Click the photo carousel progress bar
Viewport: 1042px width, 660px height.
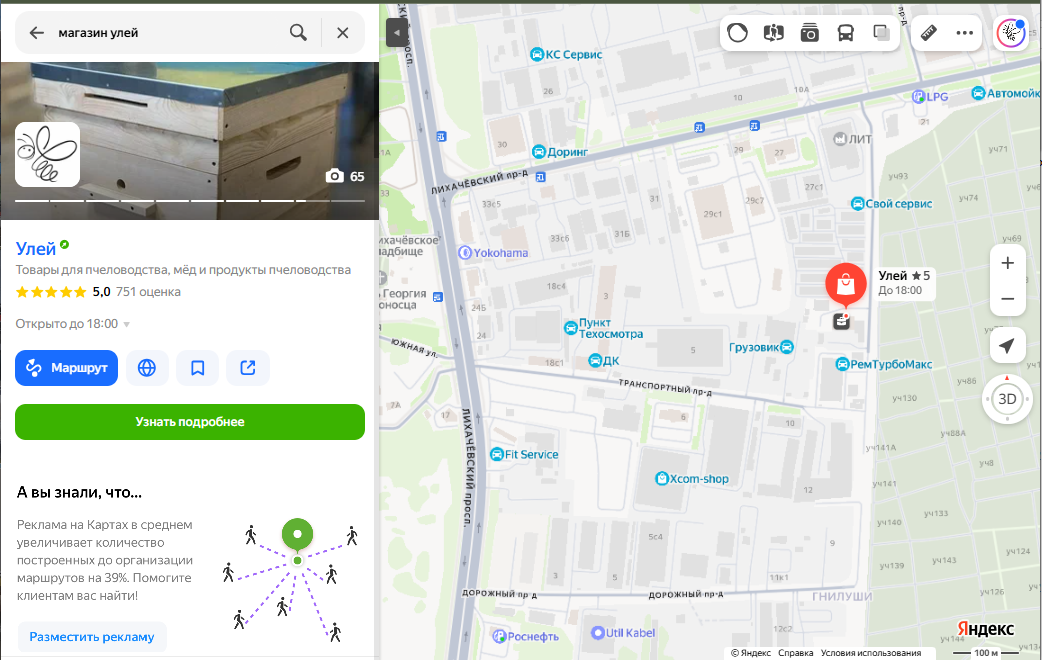point(190,201)
